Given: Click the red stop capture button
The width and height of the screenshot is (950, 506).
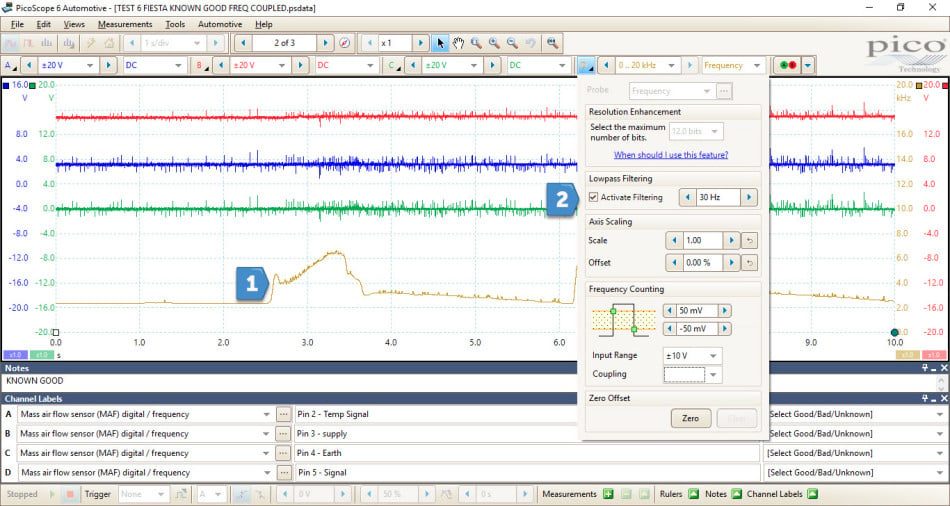Looking at the screenshot, I should (x=70, y=494).
